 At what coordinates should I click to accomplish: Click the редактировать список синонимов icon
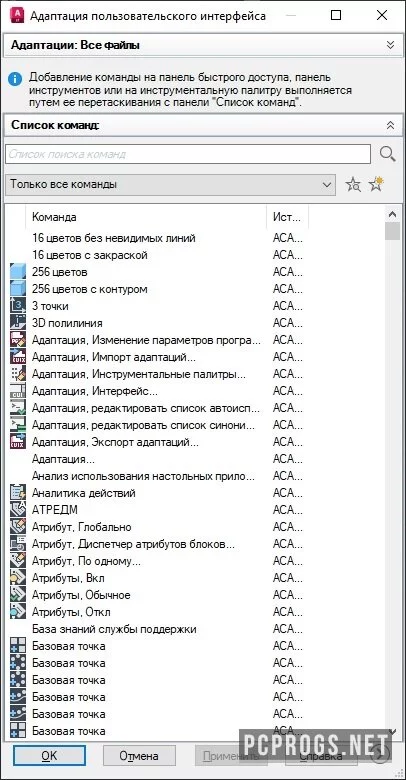point(18,425)
